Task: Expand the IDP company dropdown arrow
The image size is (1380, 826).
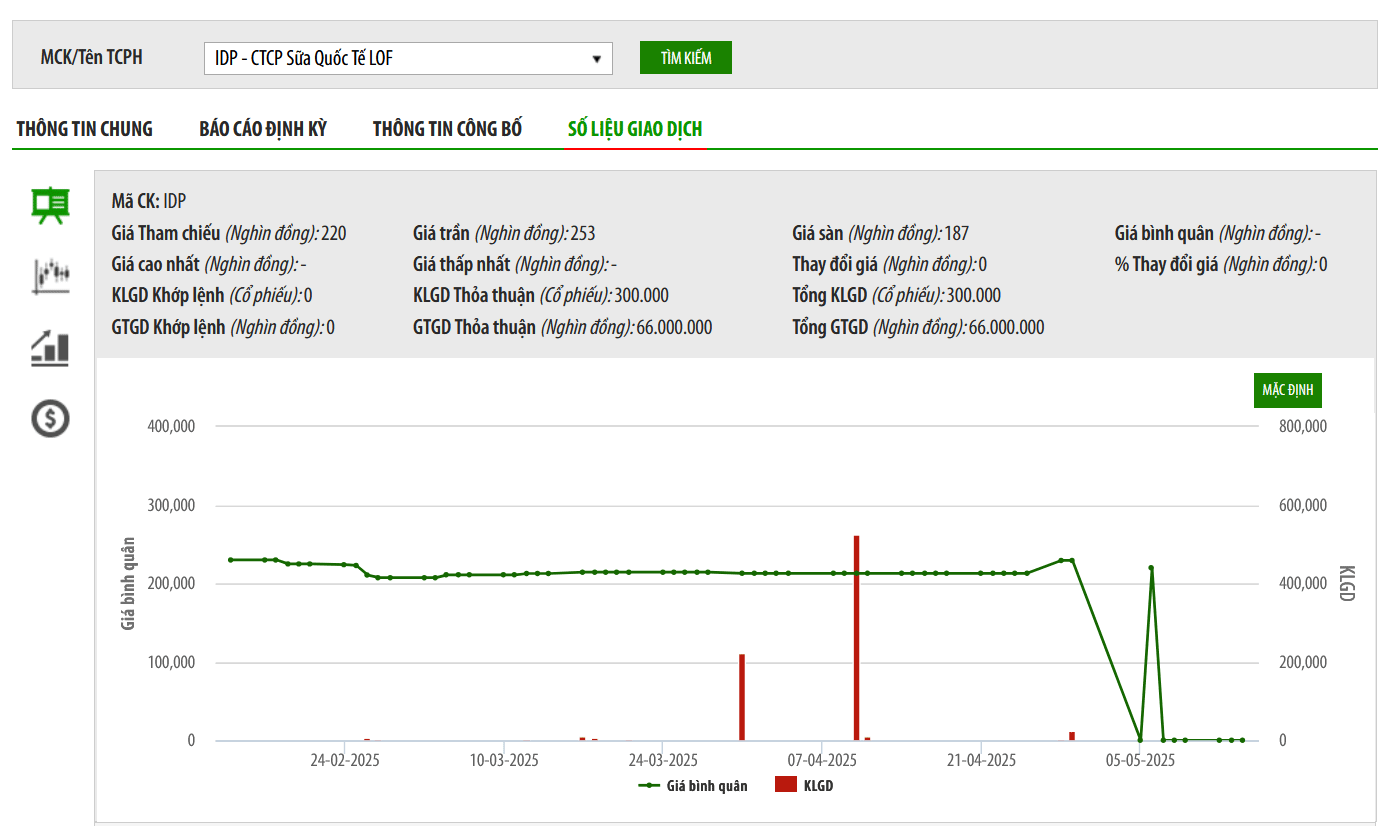Action: pyautogui.click(x=597, y=58)
